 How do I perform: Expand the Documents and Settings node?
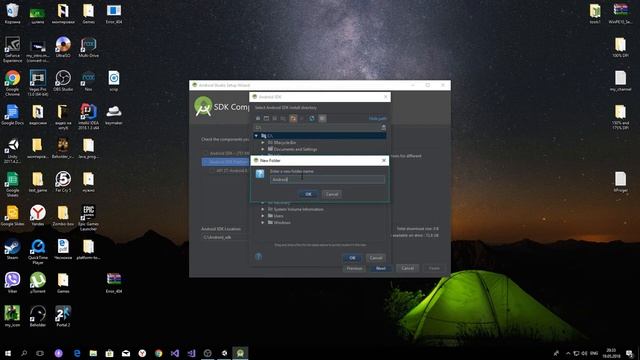click(x=263, y=149)
